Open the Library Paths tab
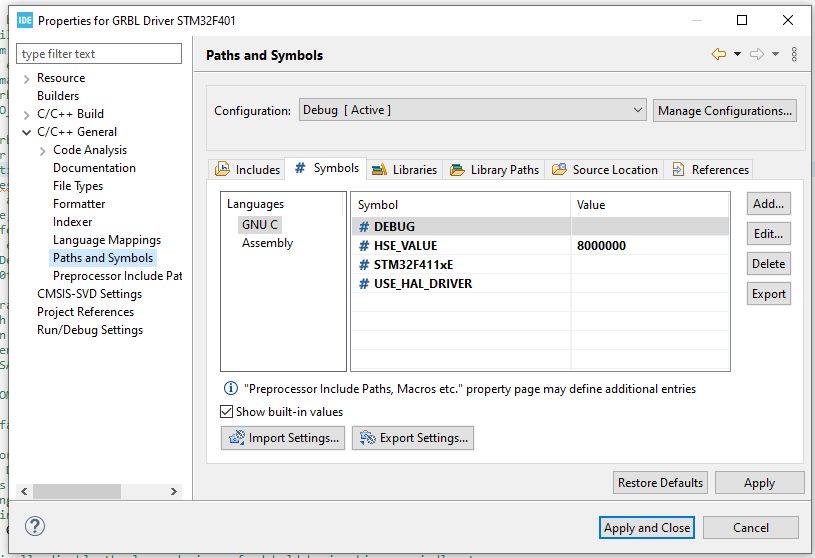Image resolution: width=815 pixels, height=558 pixels. point(494,169)
